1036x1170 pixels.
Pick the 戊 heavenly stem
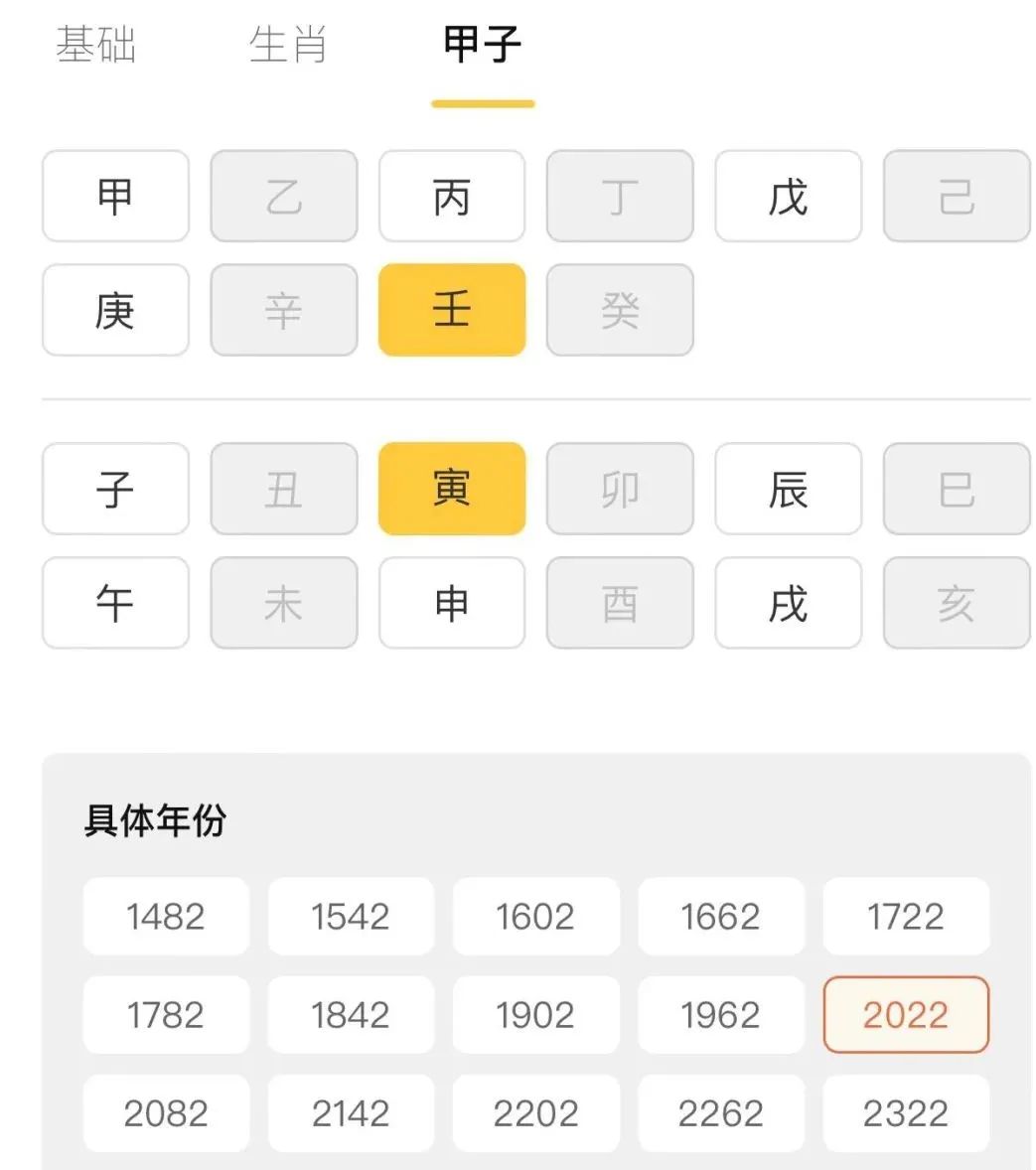(789, 197)
